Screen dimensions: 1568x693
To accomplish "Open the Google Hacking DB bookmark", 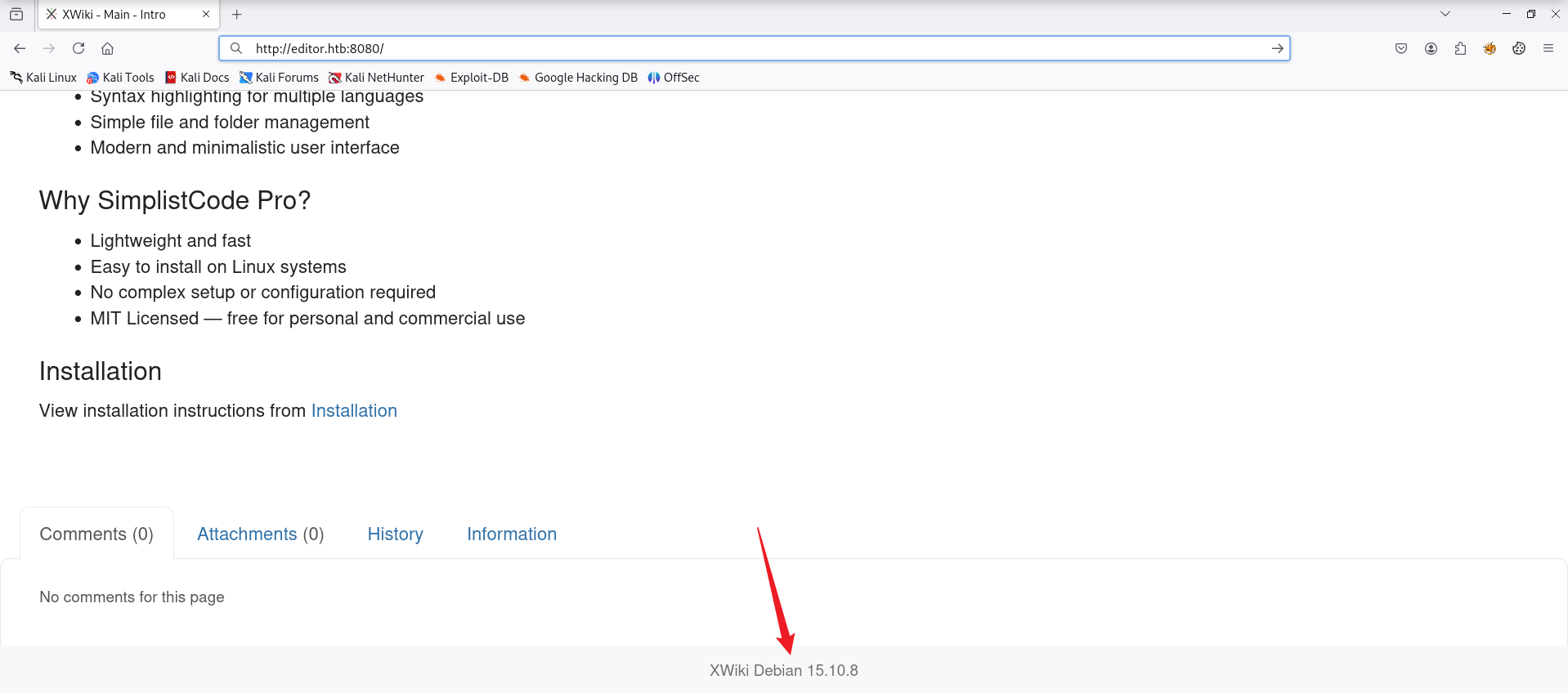I will (x=577, y=78).
